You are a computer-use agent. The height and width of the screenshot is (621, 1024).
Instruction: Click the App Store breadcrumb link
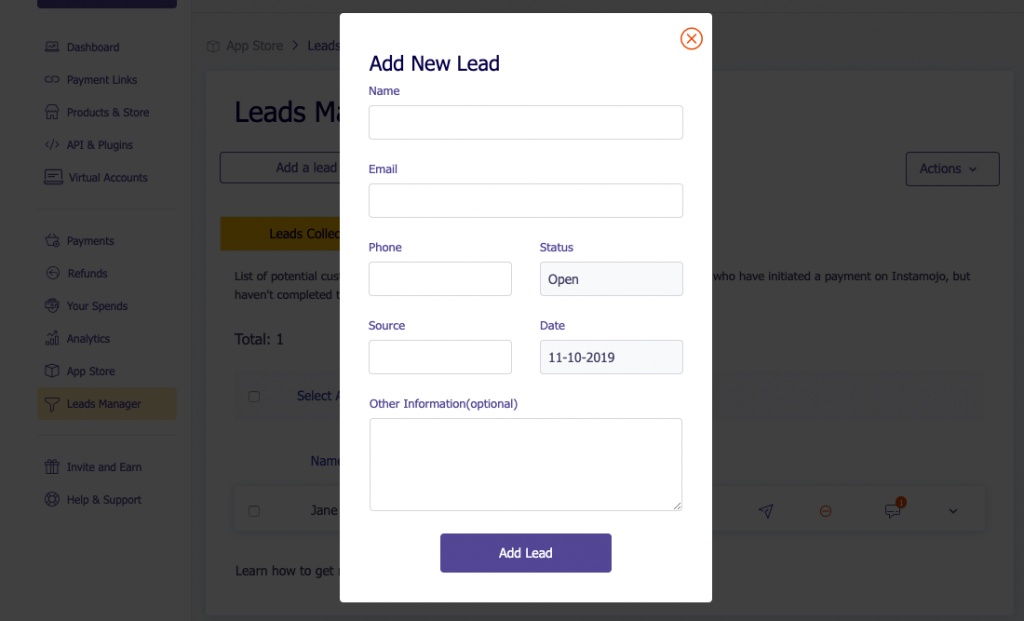(254, 46)
